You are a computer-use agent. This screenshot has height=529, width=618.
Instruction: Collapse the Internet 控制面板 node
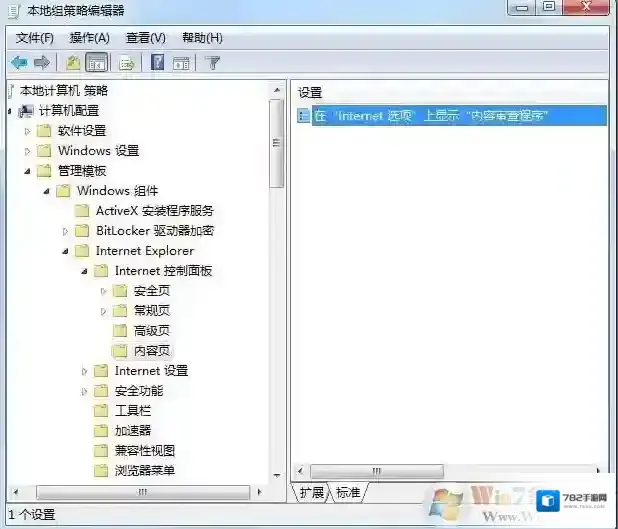84,271
